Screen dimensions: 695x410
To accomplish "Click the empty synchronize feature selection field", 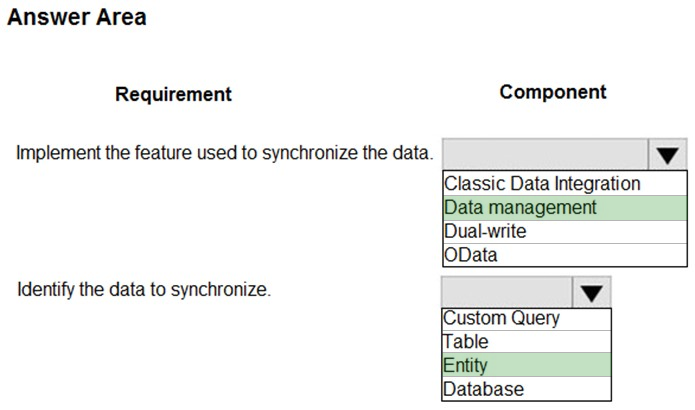I will click(x=545, y=154).
